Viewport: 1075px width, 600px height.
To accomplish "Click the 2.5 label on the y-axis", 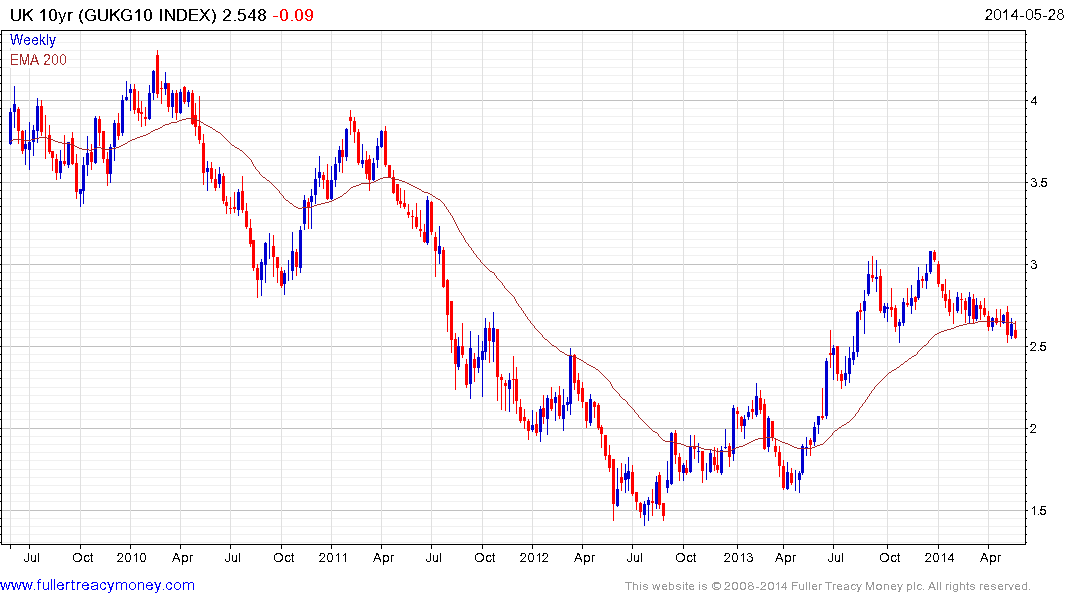I will click(x=1039, y=347).
